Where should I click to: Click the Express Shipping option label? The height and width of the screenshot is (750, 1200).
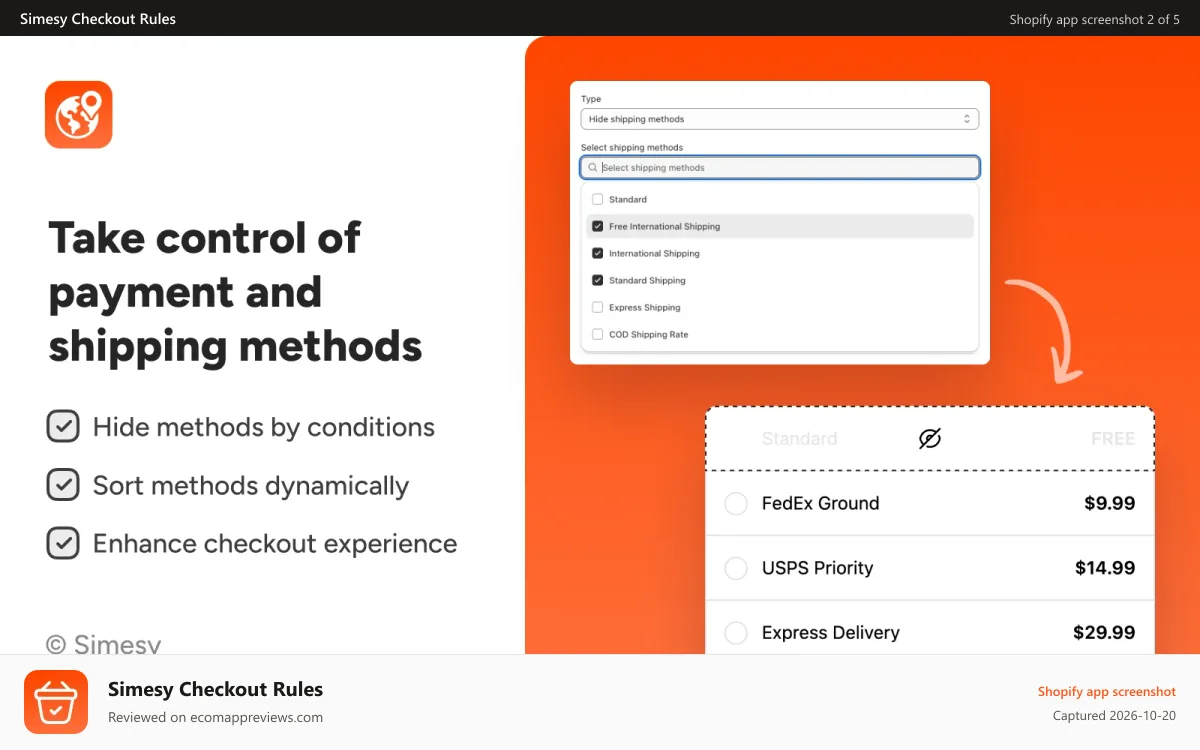pos(644,307)
